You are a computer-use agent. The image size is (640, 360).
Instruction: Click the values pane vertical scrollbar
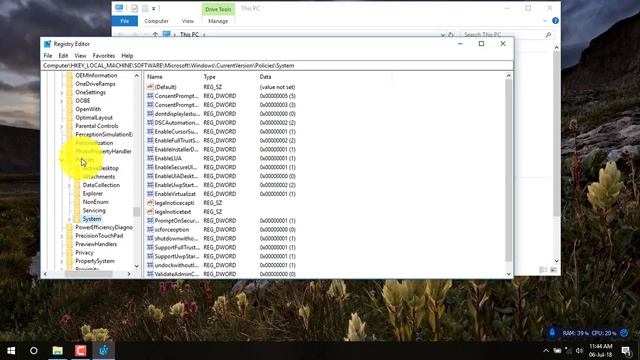point(509,171)
